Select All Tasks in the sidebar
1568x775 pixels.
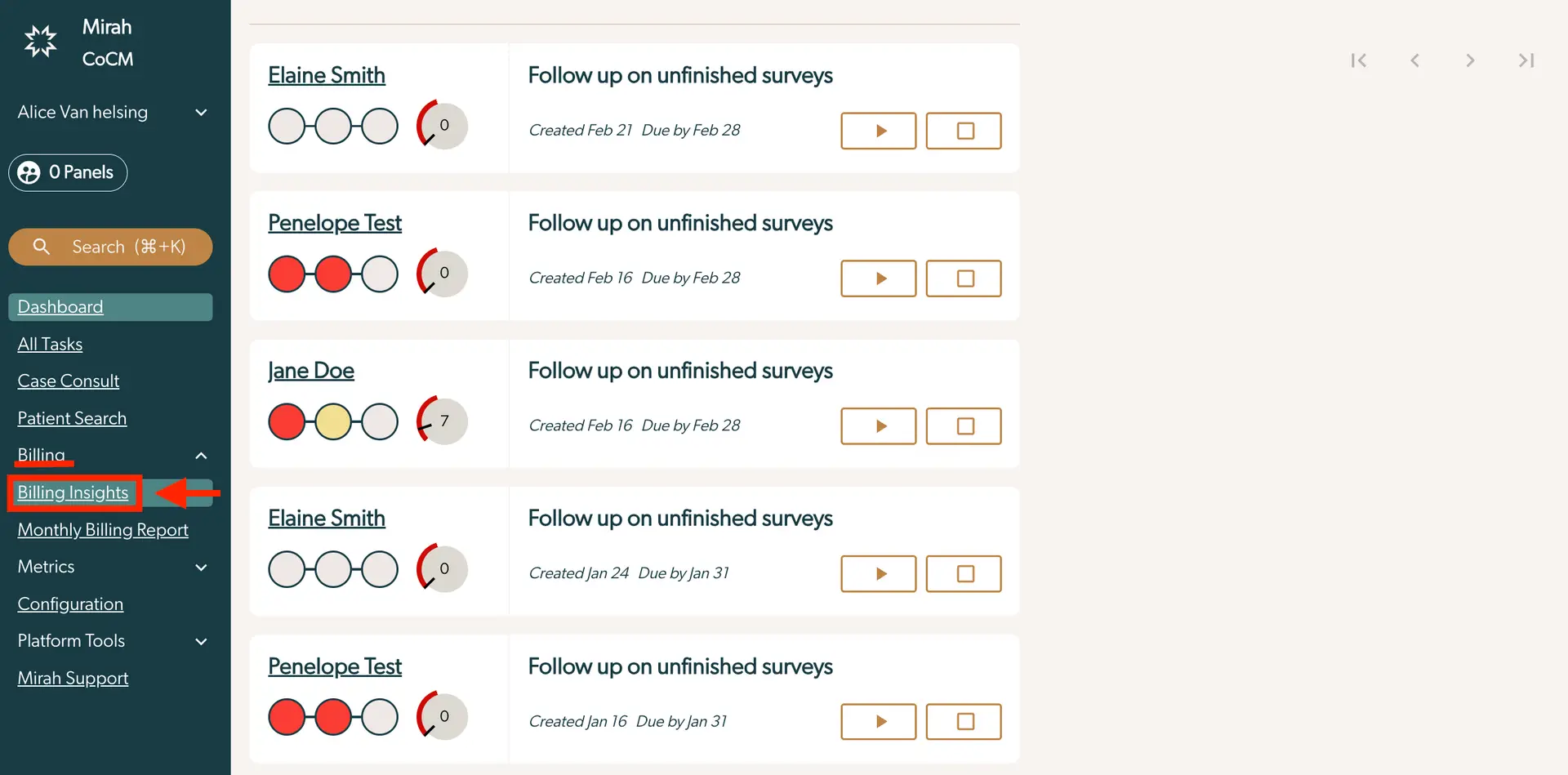click(x=50, y=344)
